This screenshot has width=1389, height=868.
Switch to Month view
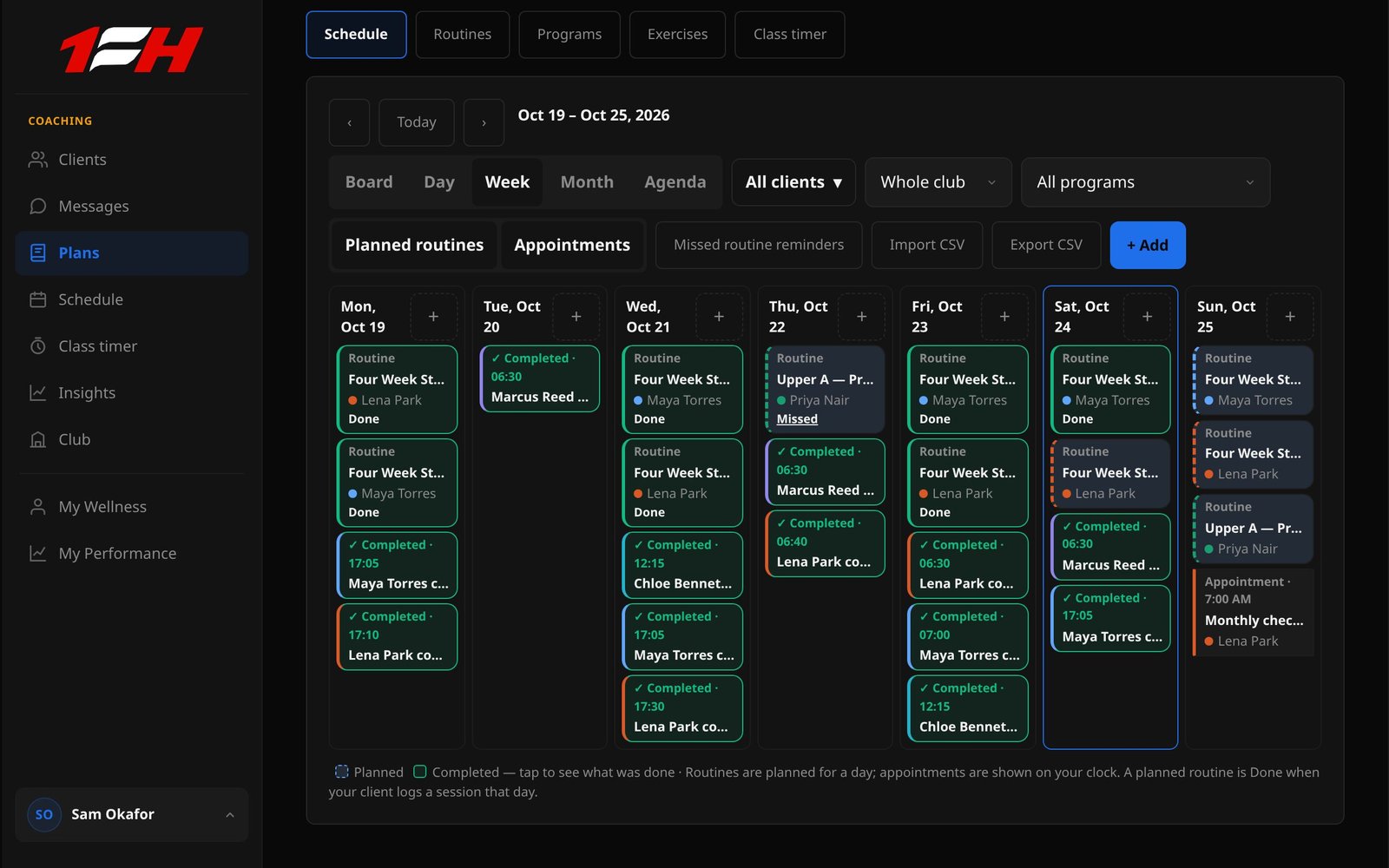[587, 182]
